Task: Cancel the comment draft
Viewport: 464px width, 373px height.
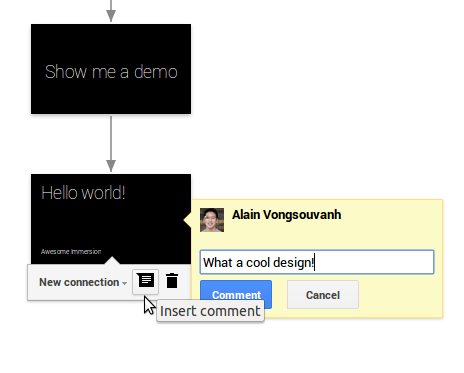Action: point(323,295)
